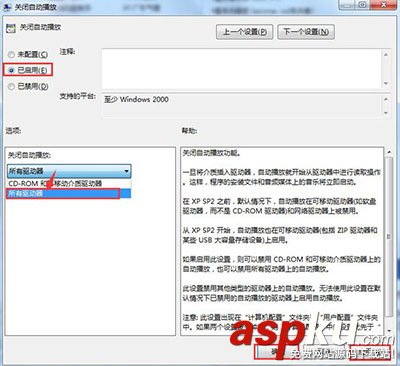This screenshot has height=366, width=400.
Task: Click inside the 注释 comment text box
Action: 242,69
